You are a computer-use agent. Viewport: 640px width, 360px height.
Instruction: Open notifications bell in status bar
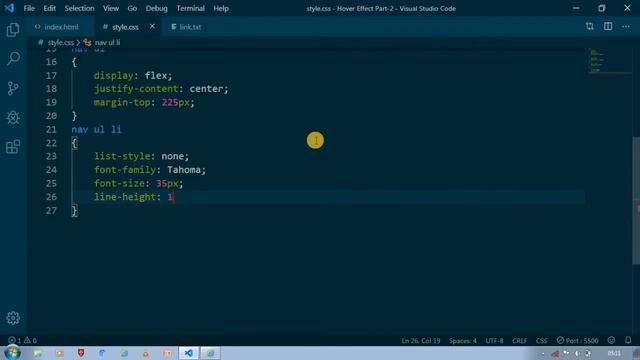[x=628, y=340]
